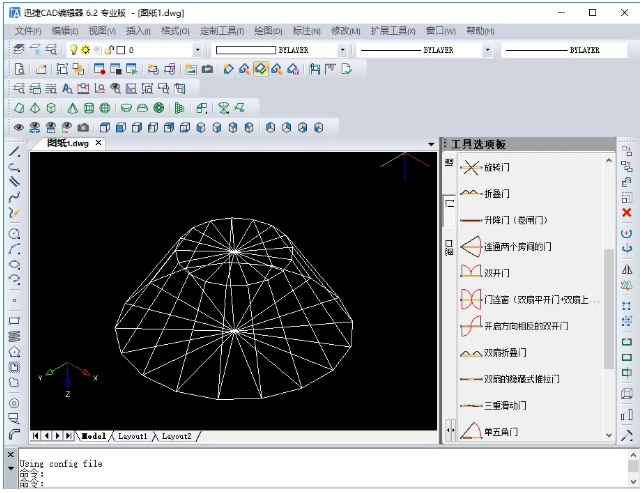Open the 视图(V) menu
643x493 pixels.
(x=102, y=31)
